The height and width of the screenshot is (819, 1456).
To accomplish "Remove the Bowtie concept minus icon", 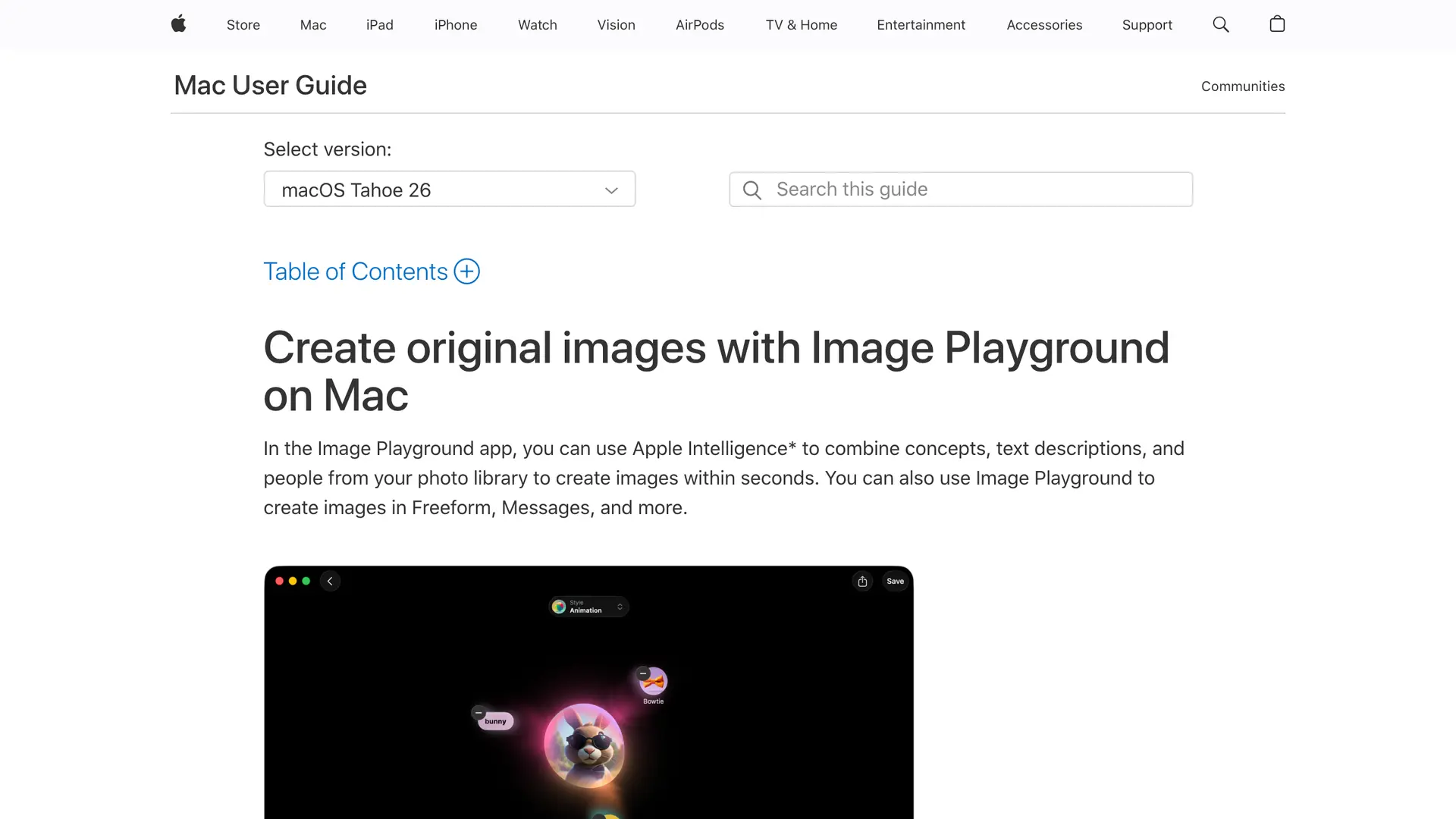I will tap(643, 673).
